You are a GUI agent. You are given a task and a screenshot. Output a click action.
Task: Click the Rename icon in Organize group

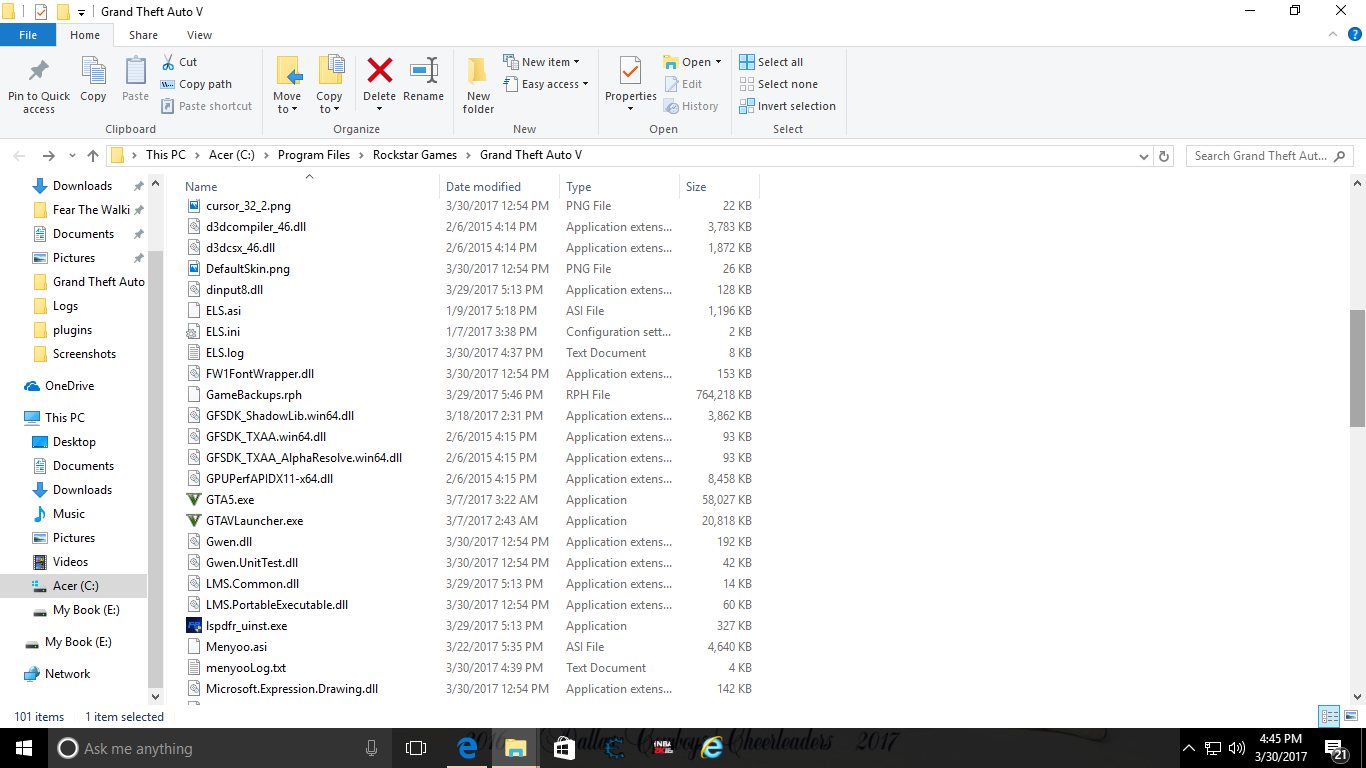point(424,70)
